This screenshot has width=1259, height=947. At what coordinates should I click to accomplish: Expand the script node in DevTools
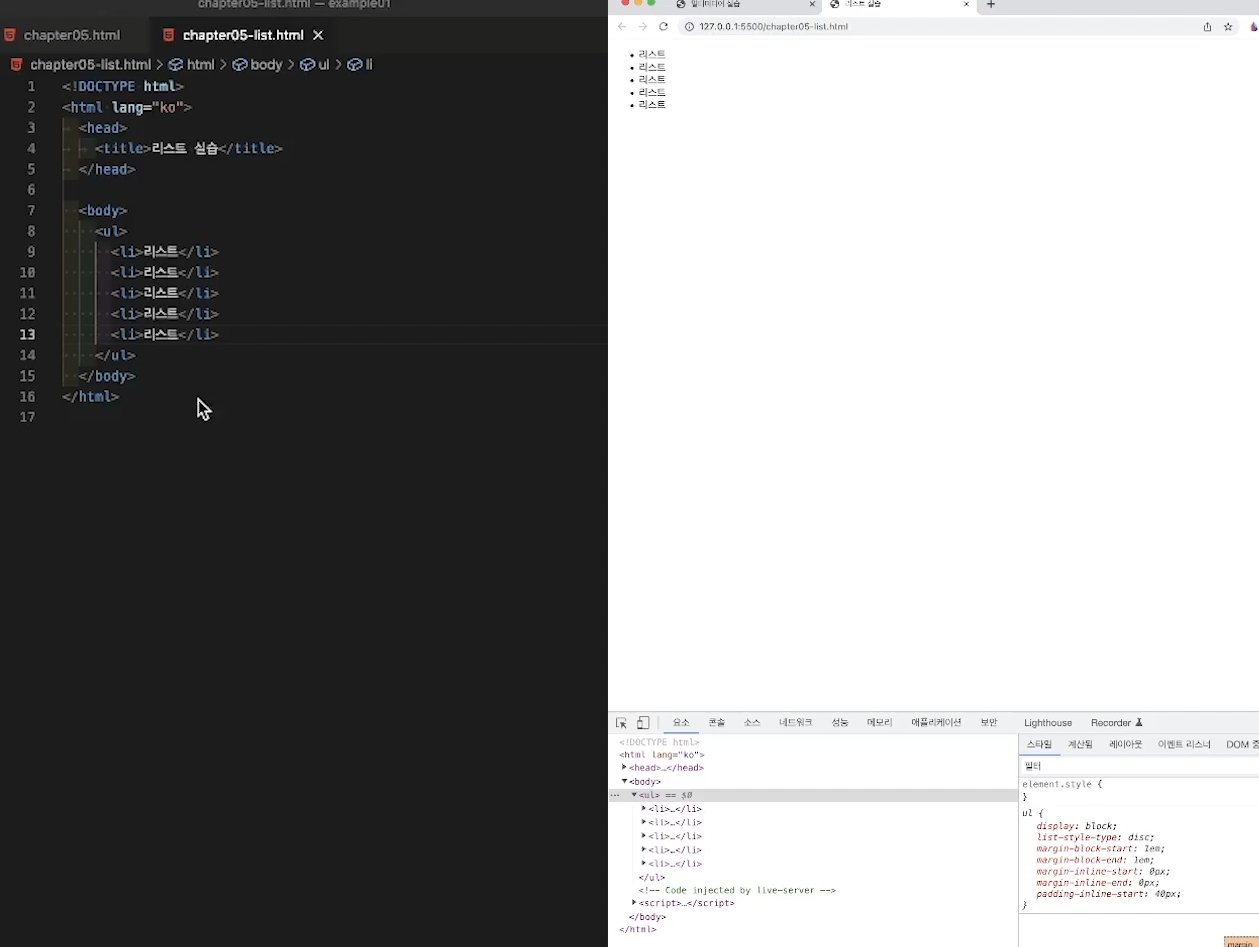click(x=634, y=903)
